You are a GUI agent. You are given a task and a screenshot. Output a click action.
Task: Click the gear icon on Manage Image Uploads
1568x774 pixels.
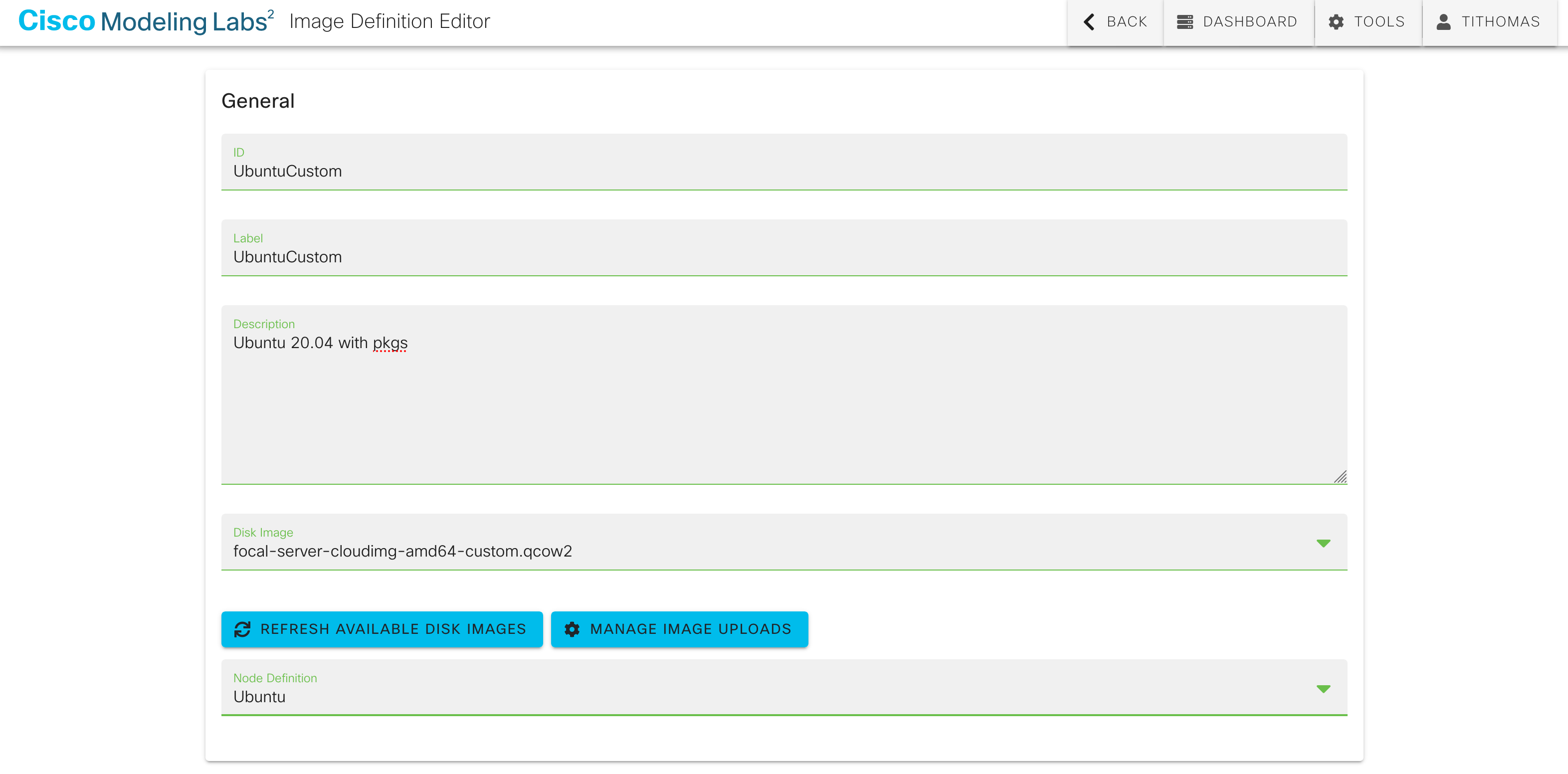(572, 629)
